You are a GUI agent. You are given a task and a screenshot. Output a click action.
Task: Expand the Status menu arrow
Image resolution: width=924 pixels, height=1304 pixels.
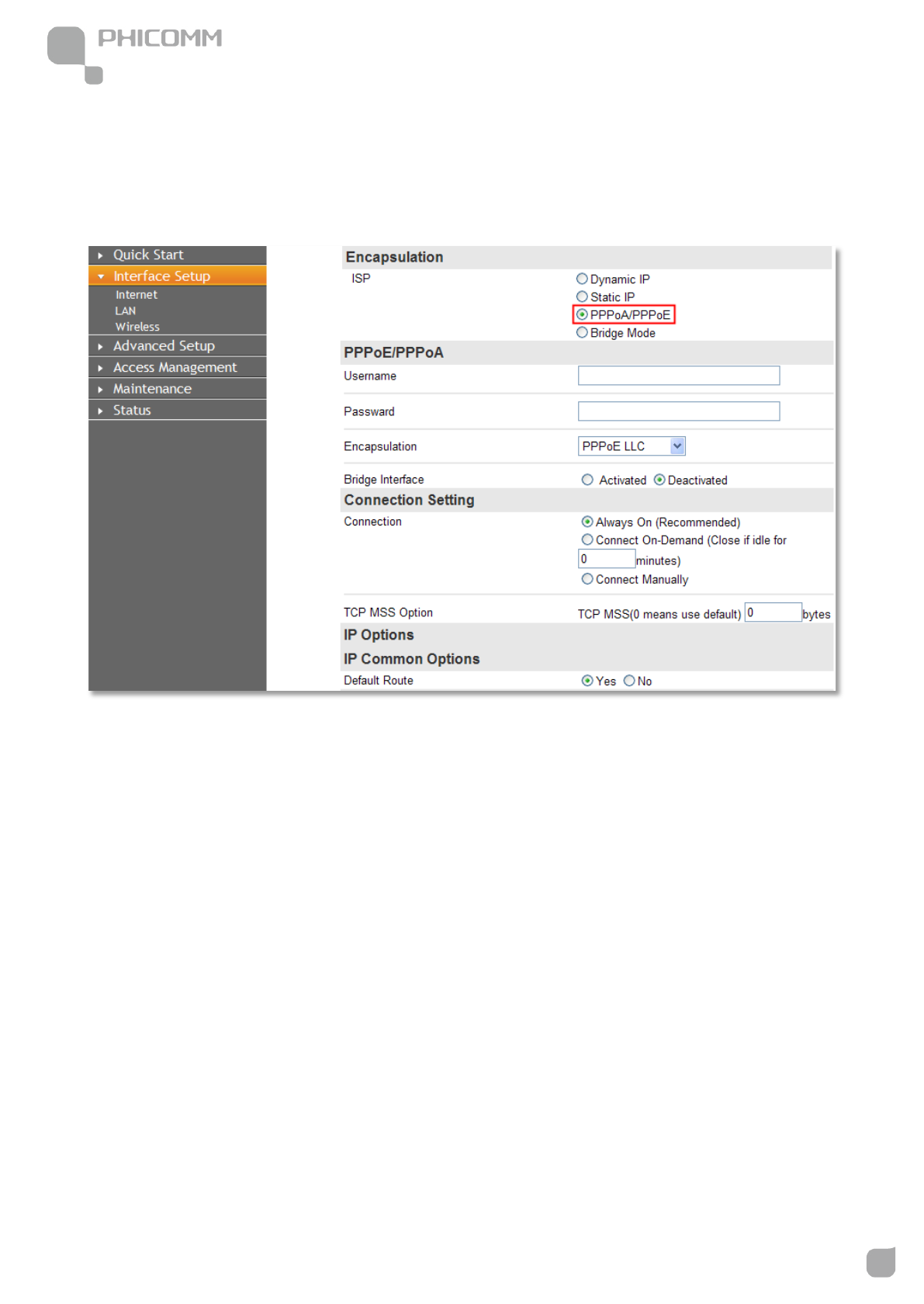[x=100, y=411]
